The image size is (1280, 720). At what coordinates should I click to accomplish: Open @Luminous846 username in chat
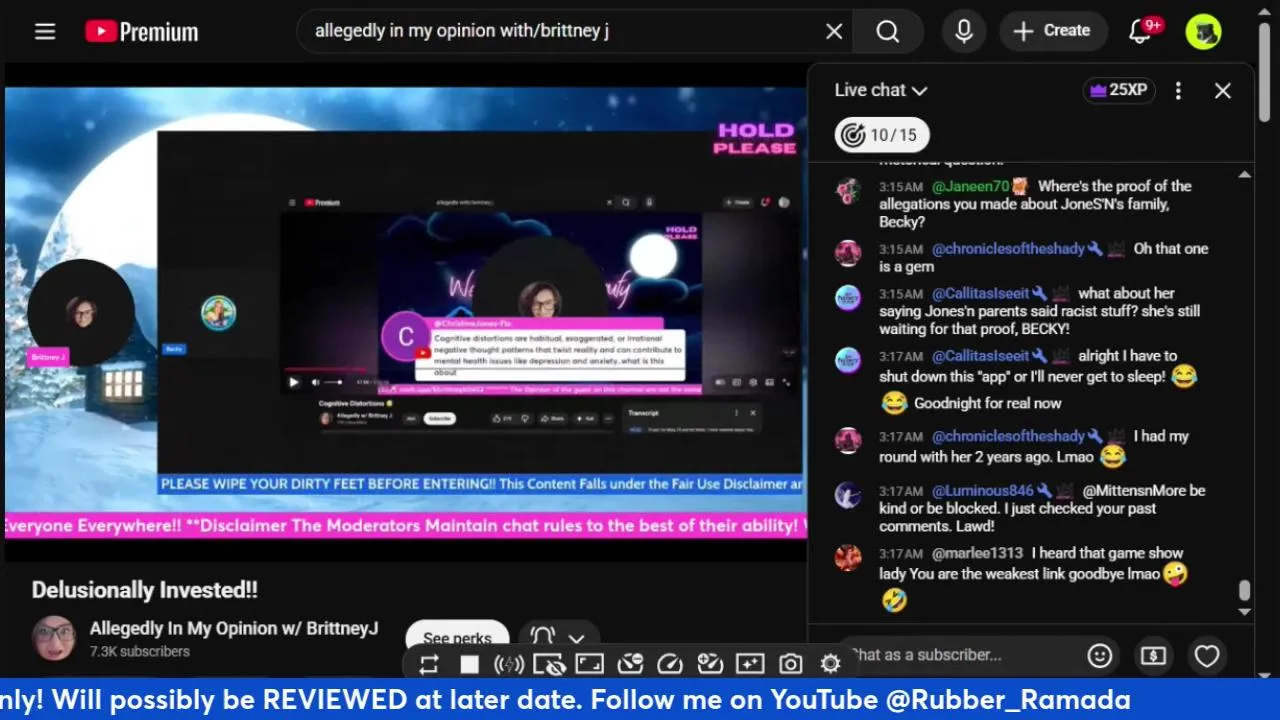coord(983,491)
